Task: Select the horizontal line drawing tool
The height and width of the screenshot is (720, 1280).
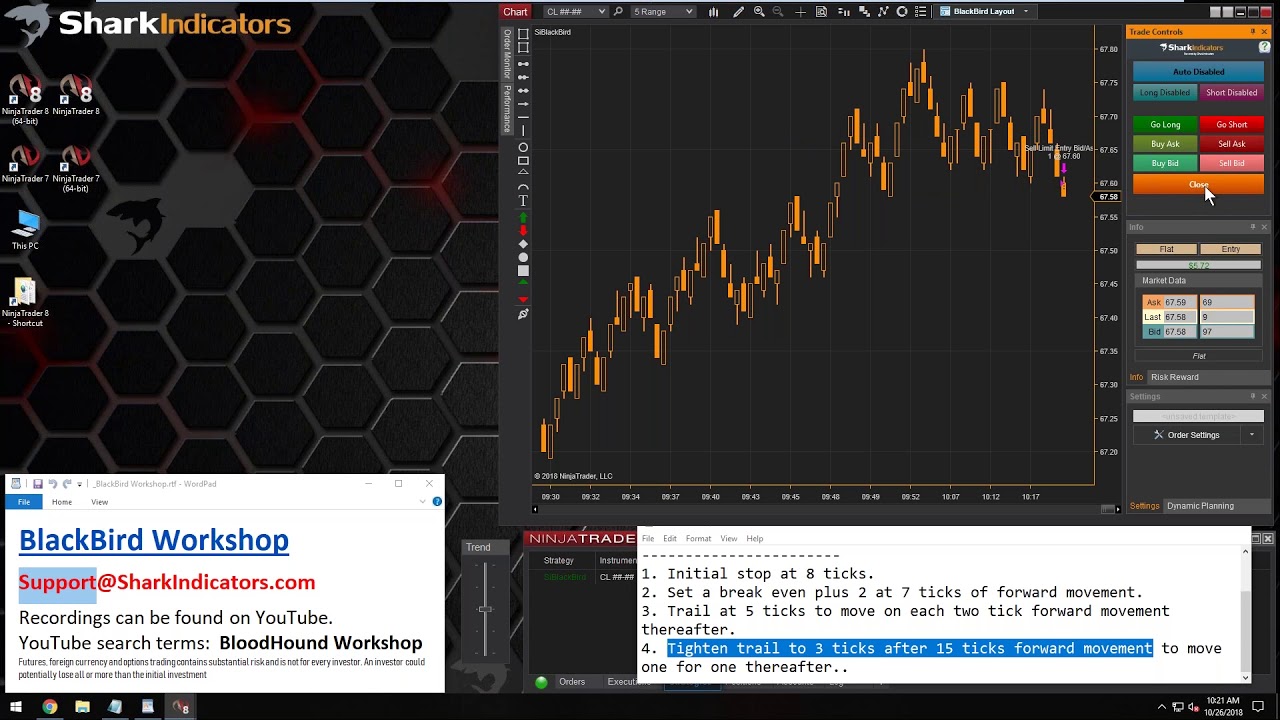Action: (x=523, y=118)
